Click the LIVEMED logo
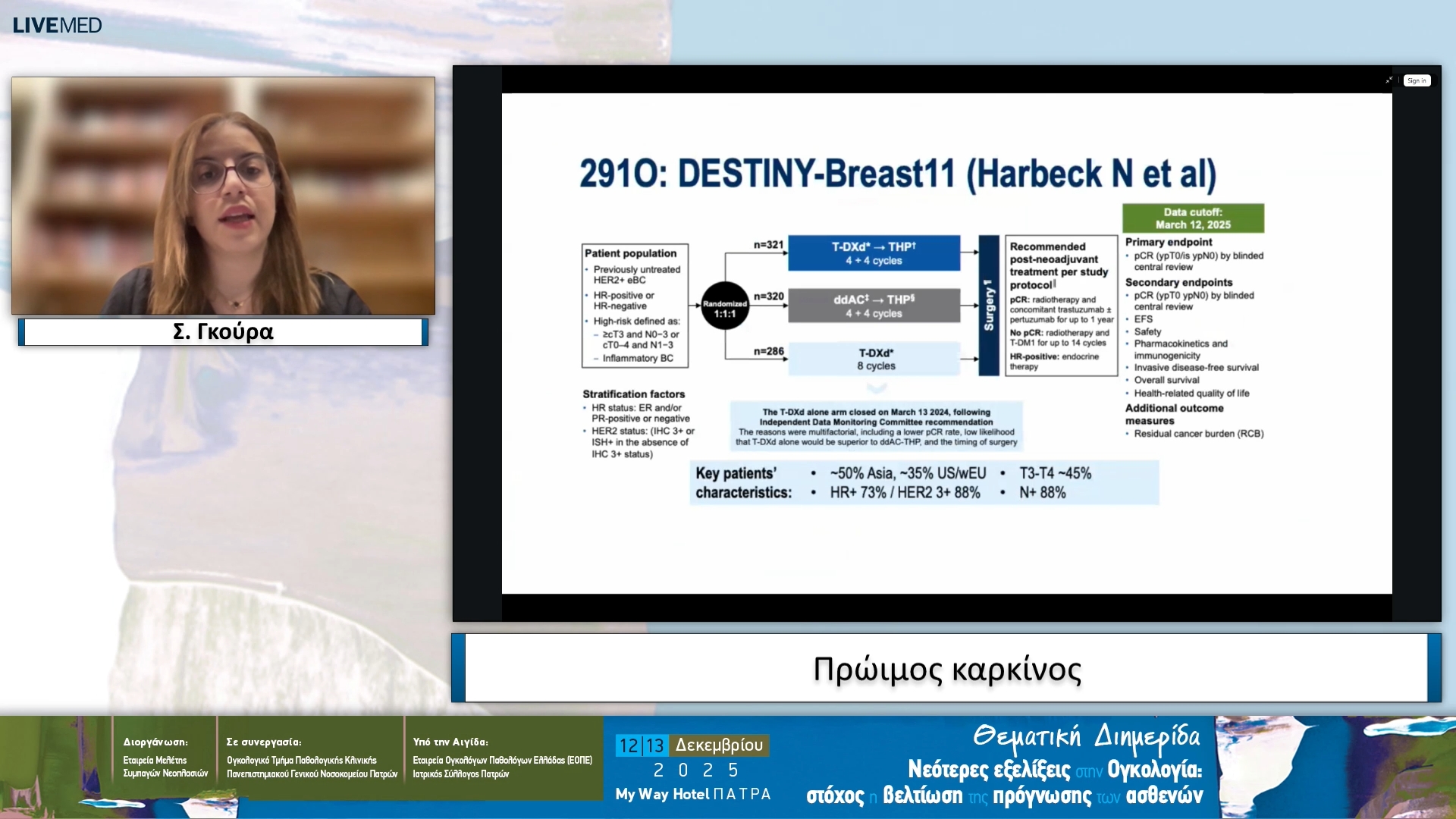 click(x=57, y=25)
